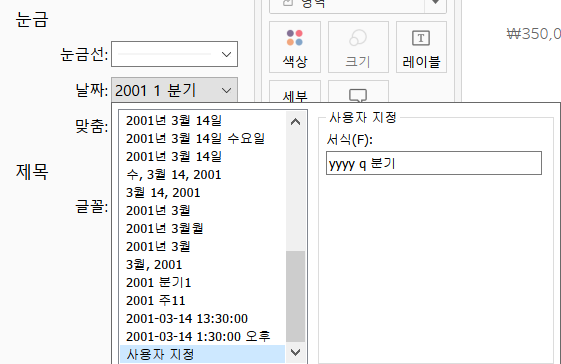Open the 색상 color marks card
This screenshot has height=364, width=561.
pyautogui.click(x=295, y=47)
